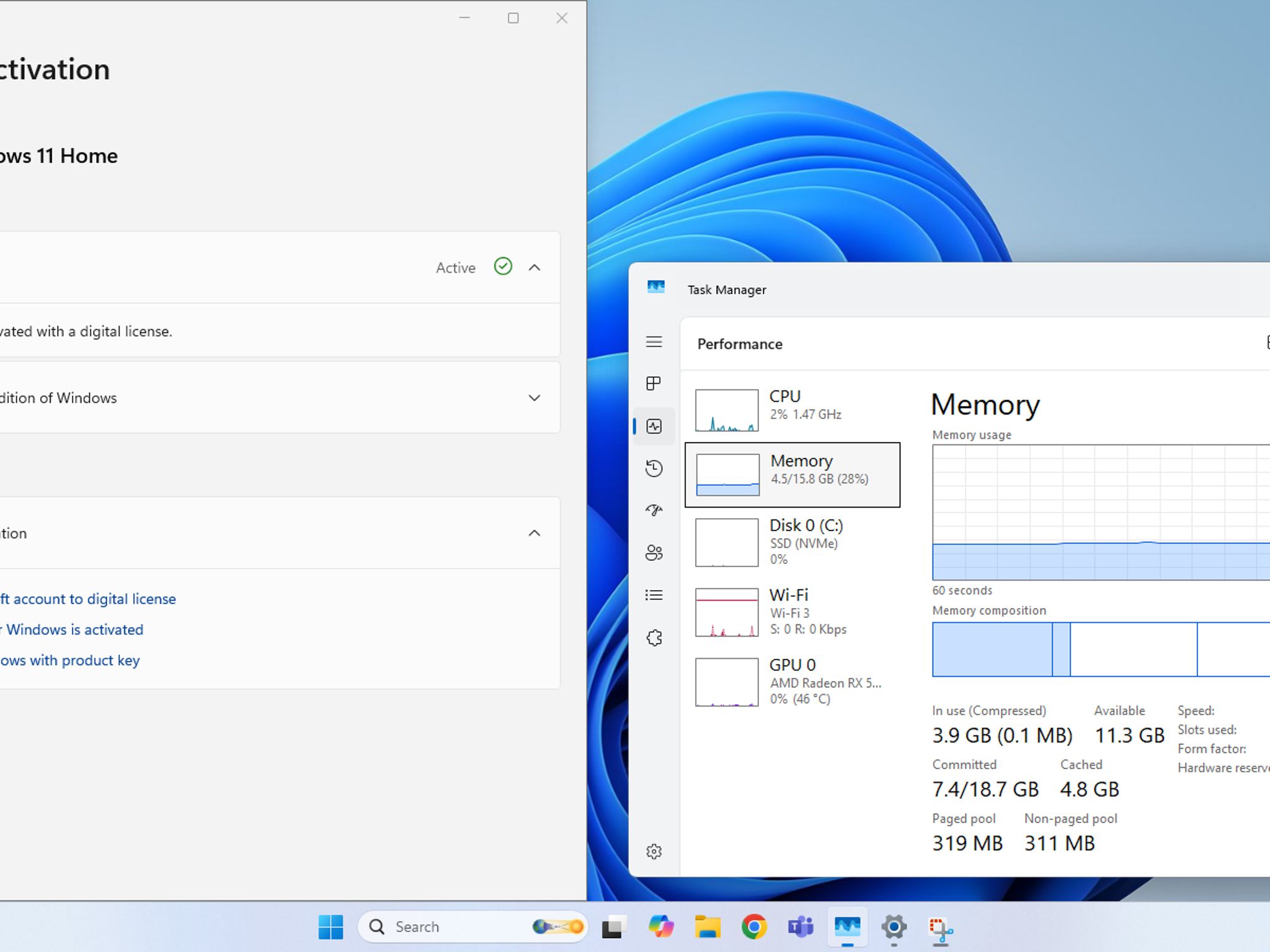The width and height of the screenshot is (1270, 952).
Task: Open the Windows with product key link
Action: point(70,660)
